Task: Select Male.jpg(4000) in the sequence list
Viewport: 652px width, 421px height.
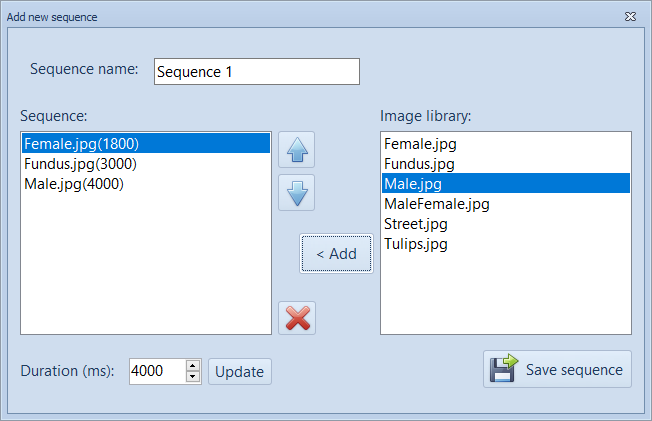Action: [x=73, y=183]
